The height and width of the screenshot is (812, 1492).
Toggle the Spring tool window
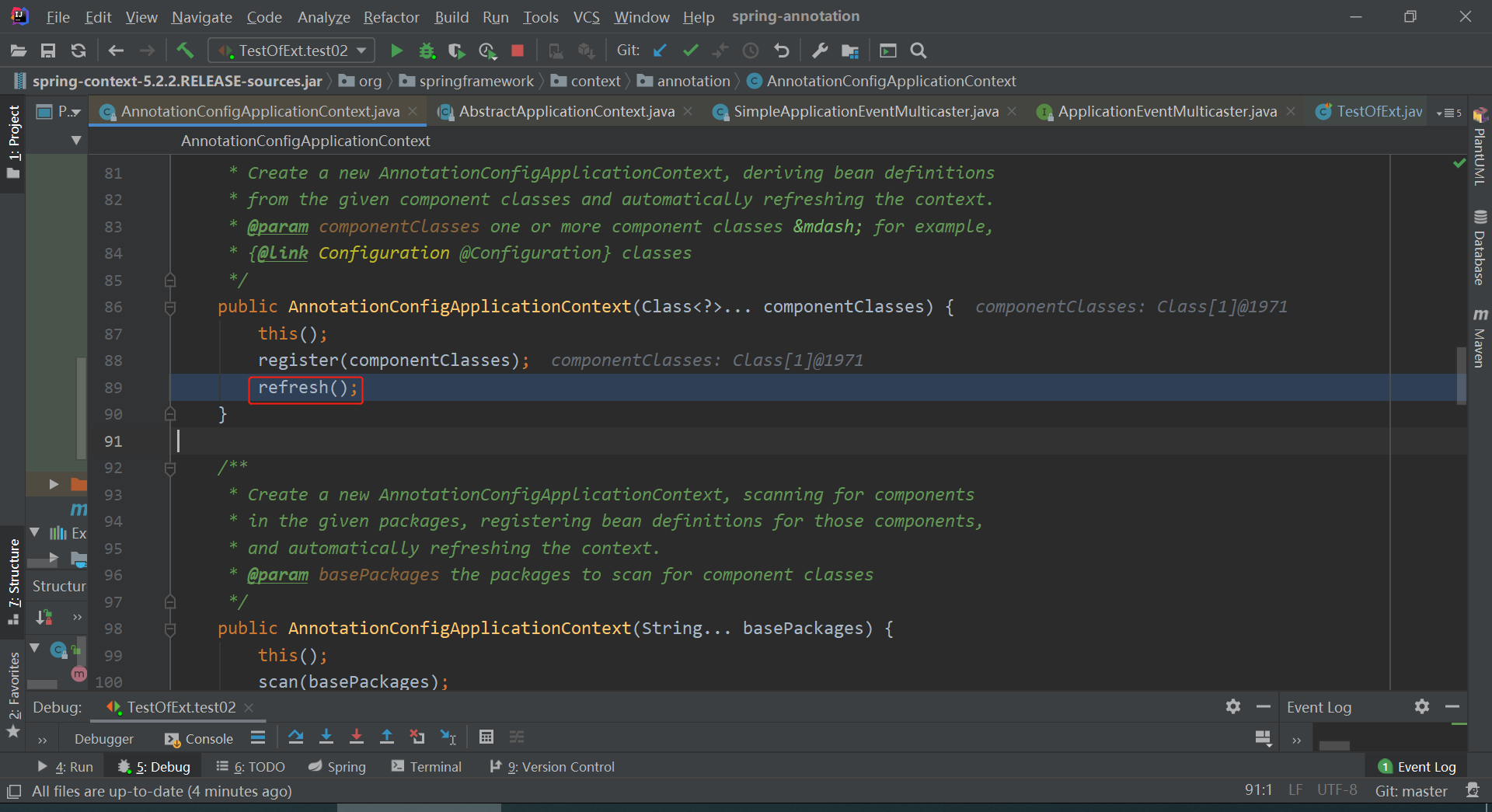click(336, 767)
